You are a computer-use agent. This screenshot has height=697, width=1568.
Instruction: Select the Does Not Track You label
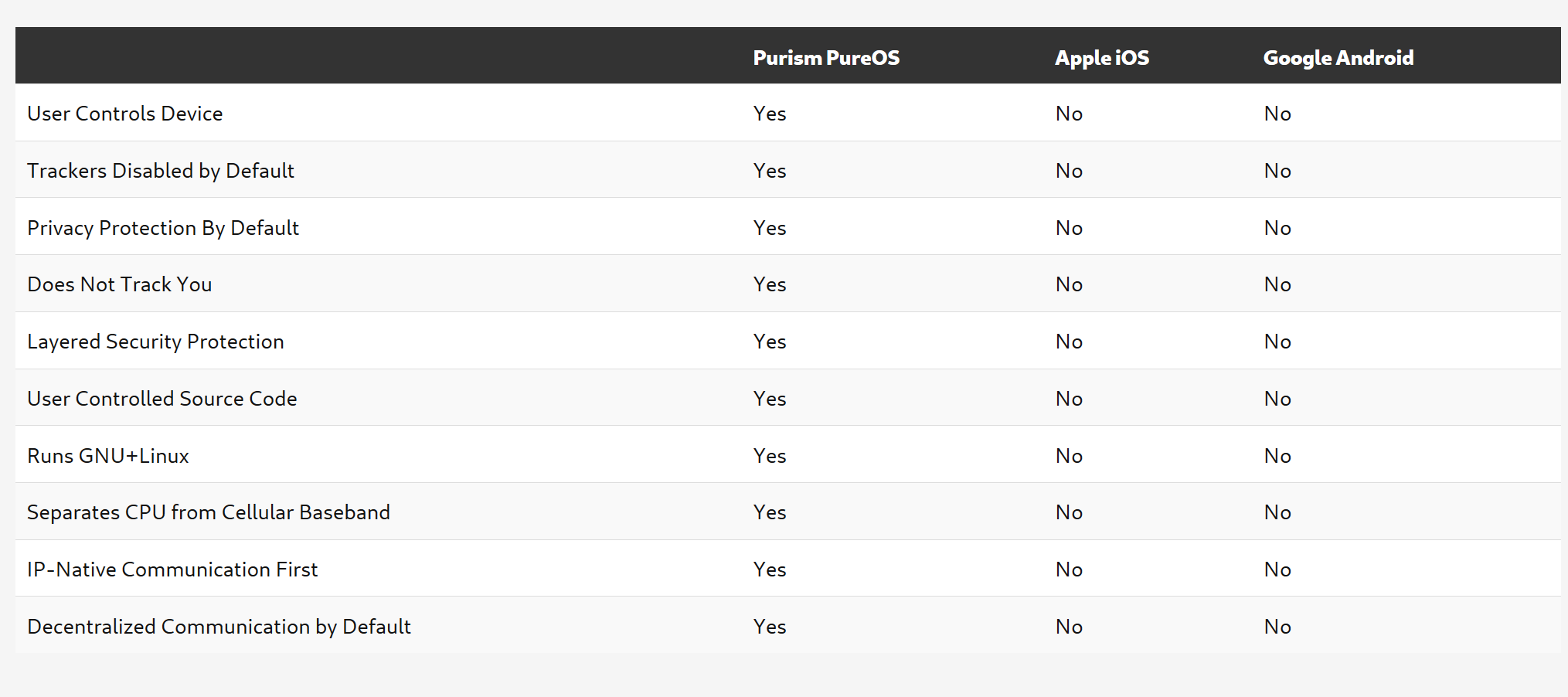[x=120, y=284]
